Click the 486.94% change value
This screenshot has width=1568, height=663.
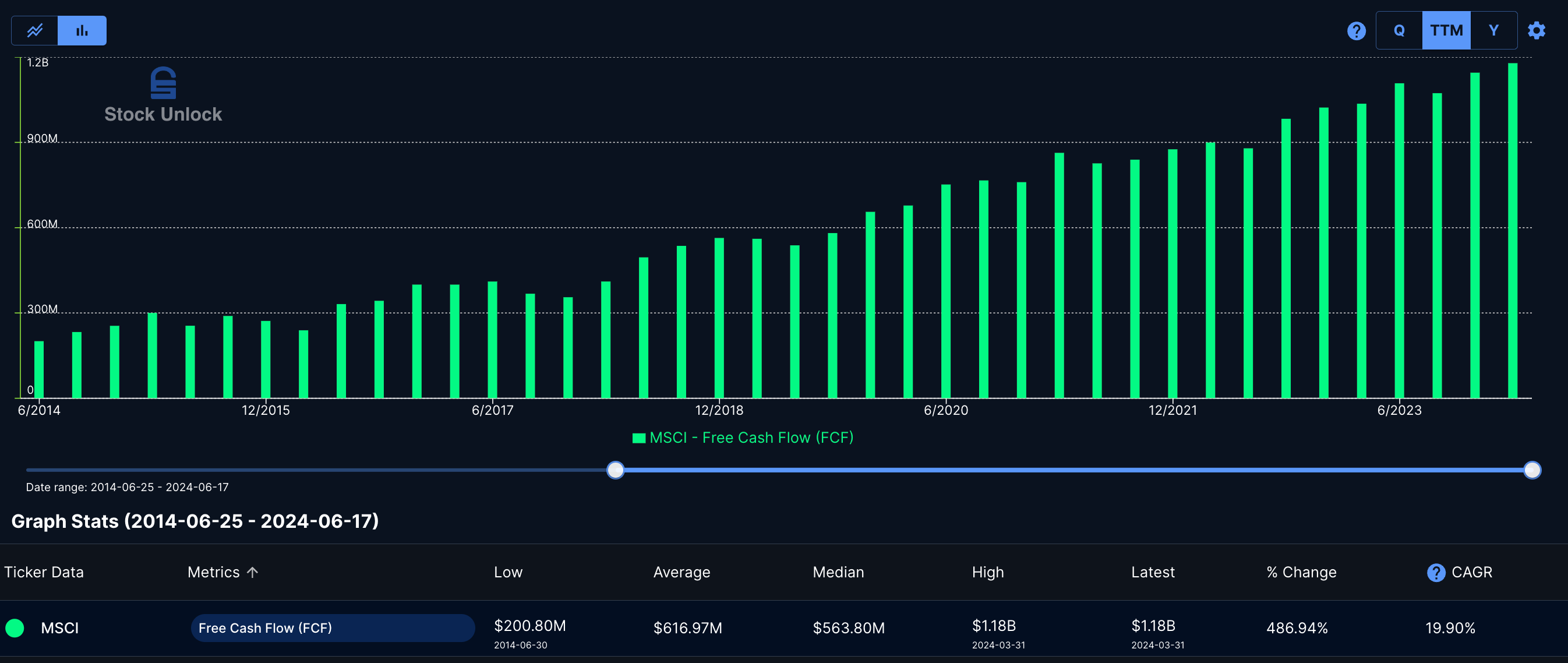[1297, 627]
